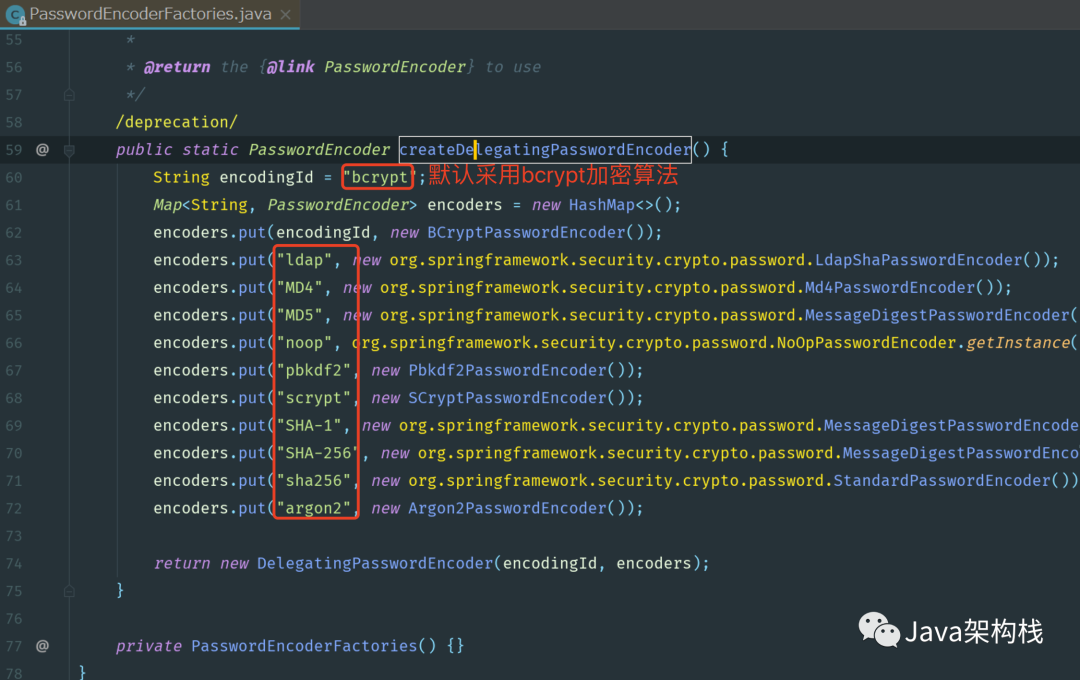Image resolution: width=1080 pixels, height=680 pixels.
Task: Click line number 60 in the gutter
Action: point(14,177)
